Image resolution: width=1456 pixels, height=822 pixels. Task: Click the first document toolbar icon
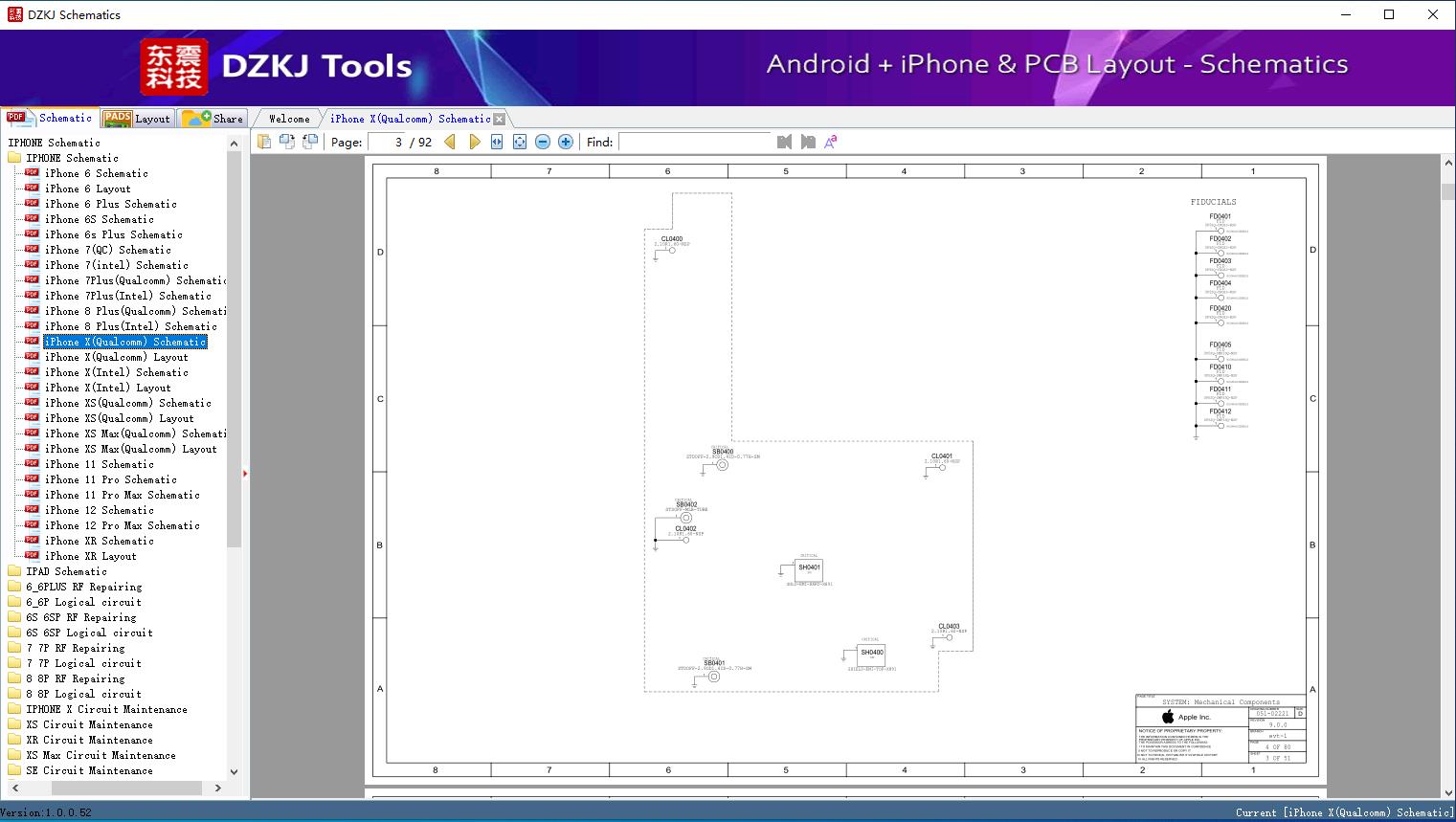(x=264, y=142)
